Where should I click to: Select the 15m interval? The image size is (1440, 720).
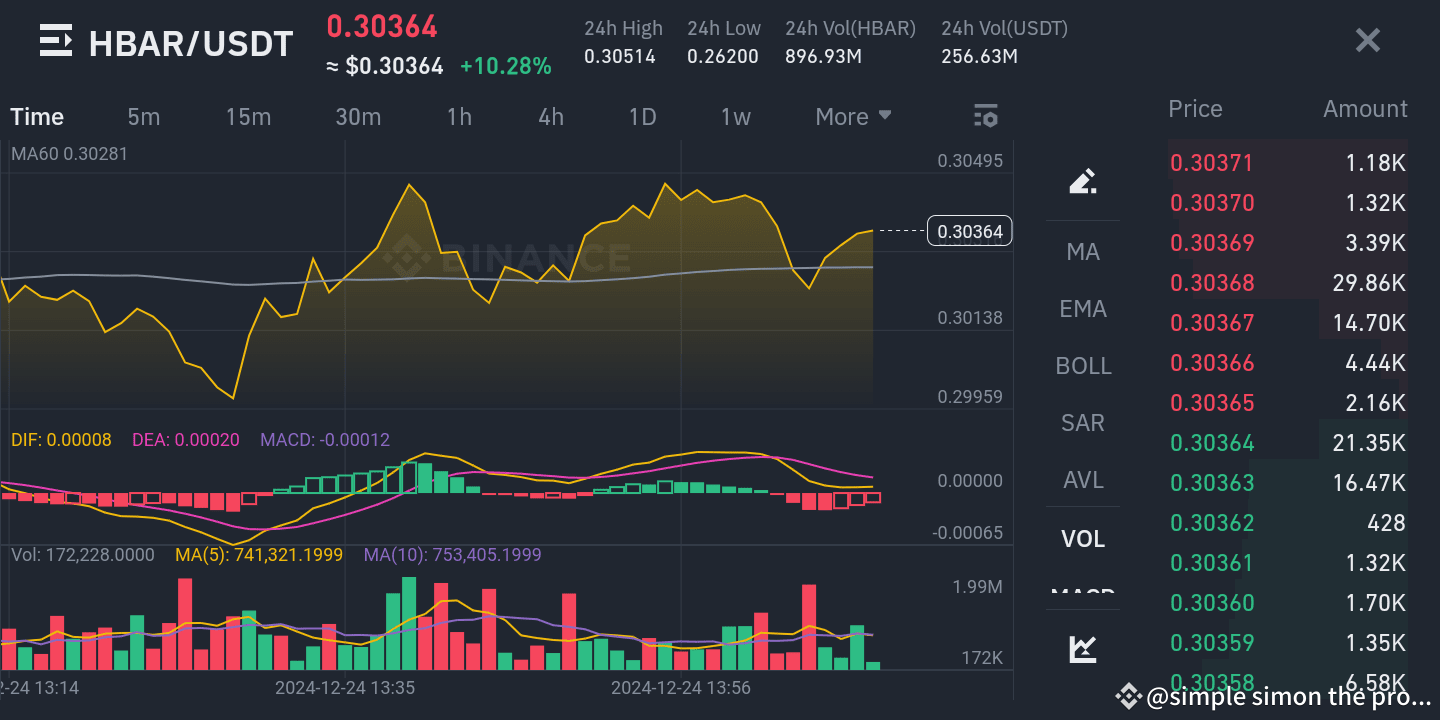pyautogui.click(x=248, y=116)
